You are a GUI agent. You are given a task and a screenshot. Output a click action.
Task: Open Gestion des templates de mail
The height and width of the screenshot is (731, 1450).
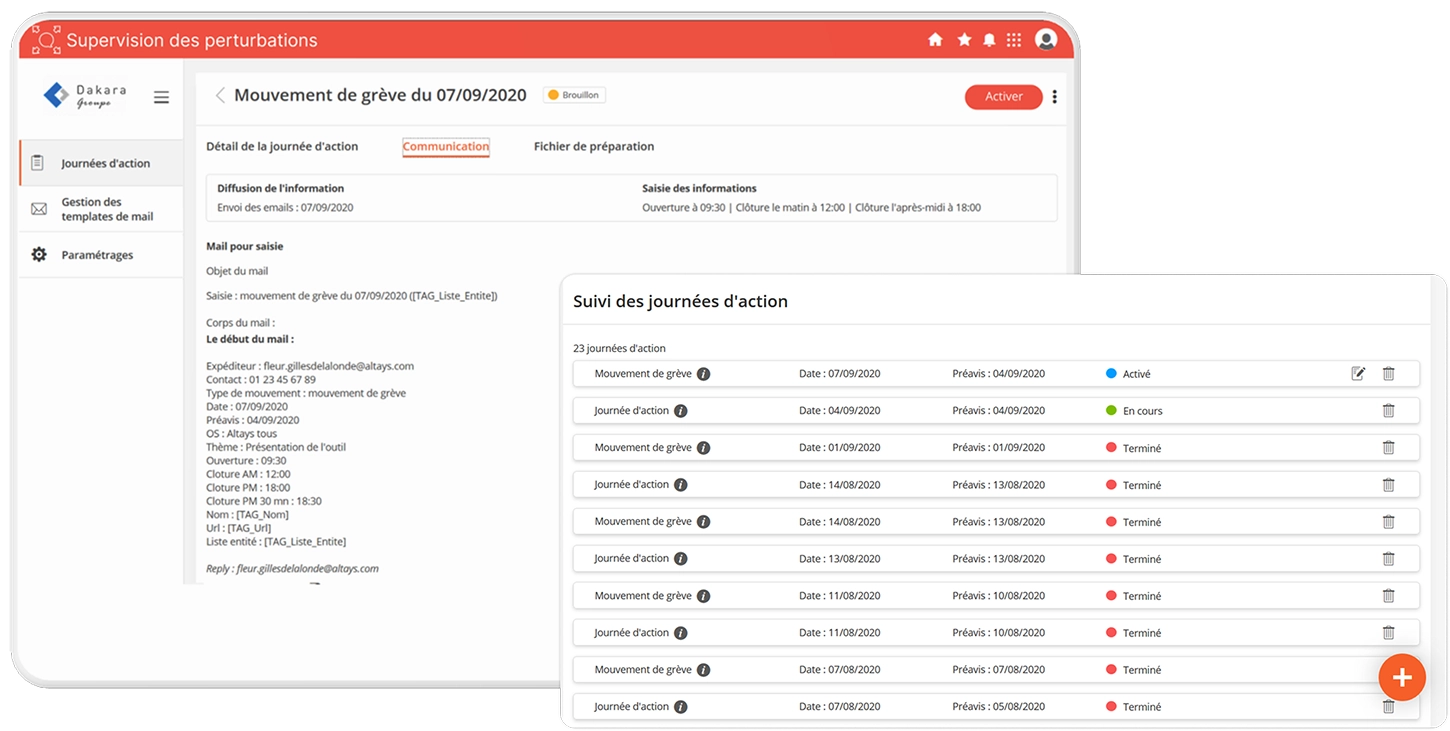(x=106, y=209)
